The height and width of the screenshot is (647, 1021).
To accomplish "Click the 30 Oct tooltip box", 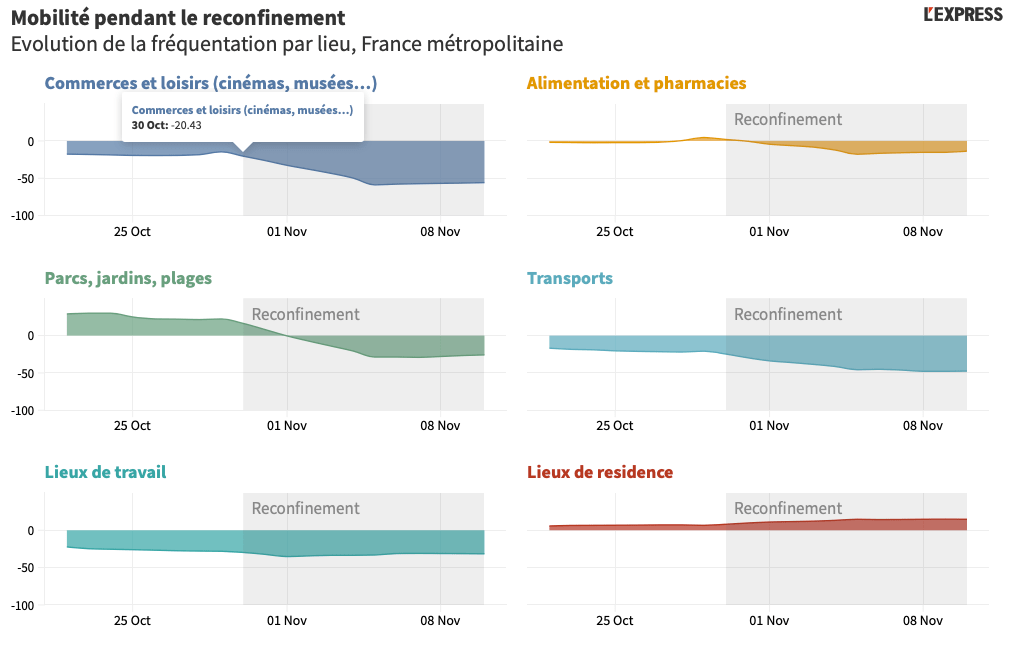I will point(241,117).
